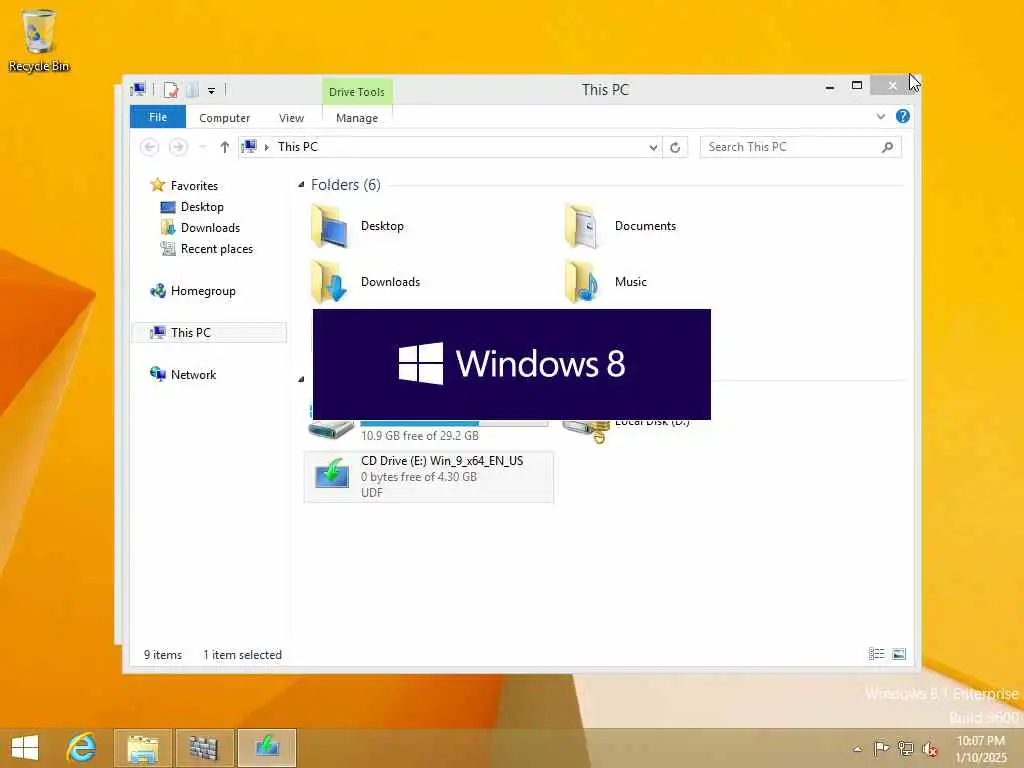1024x768 pixels.
Task: Select the local disk with 10.9 GB free
Action: click(x=428, y=430)
